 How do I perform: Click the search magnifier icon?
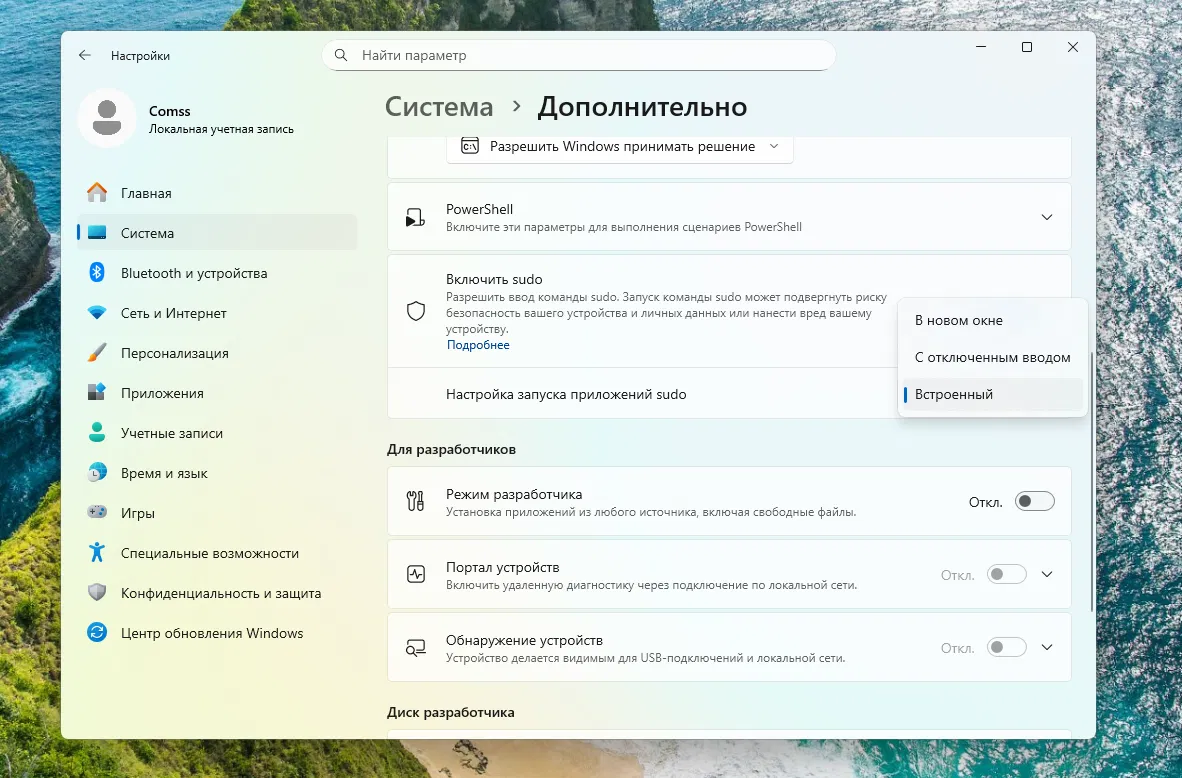pos(341,55)
